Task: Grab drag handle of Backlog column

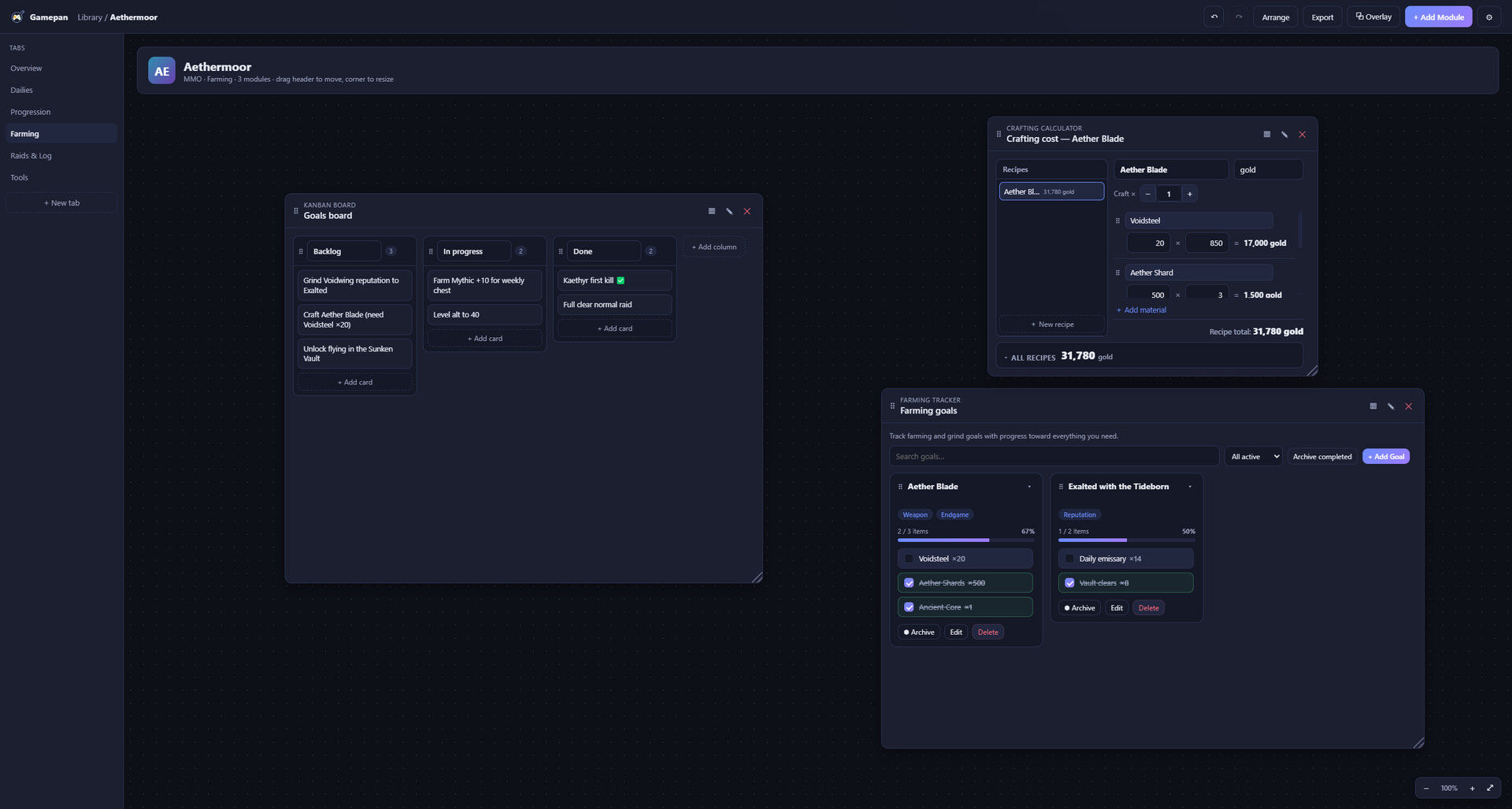Action: [x=301, y=251]
